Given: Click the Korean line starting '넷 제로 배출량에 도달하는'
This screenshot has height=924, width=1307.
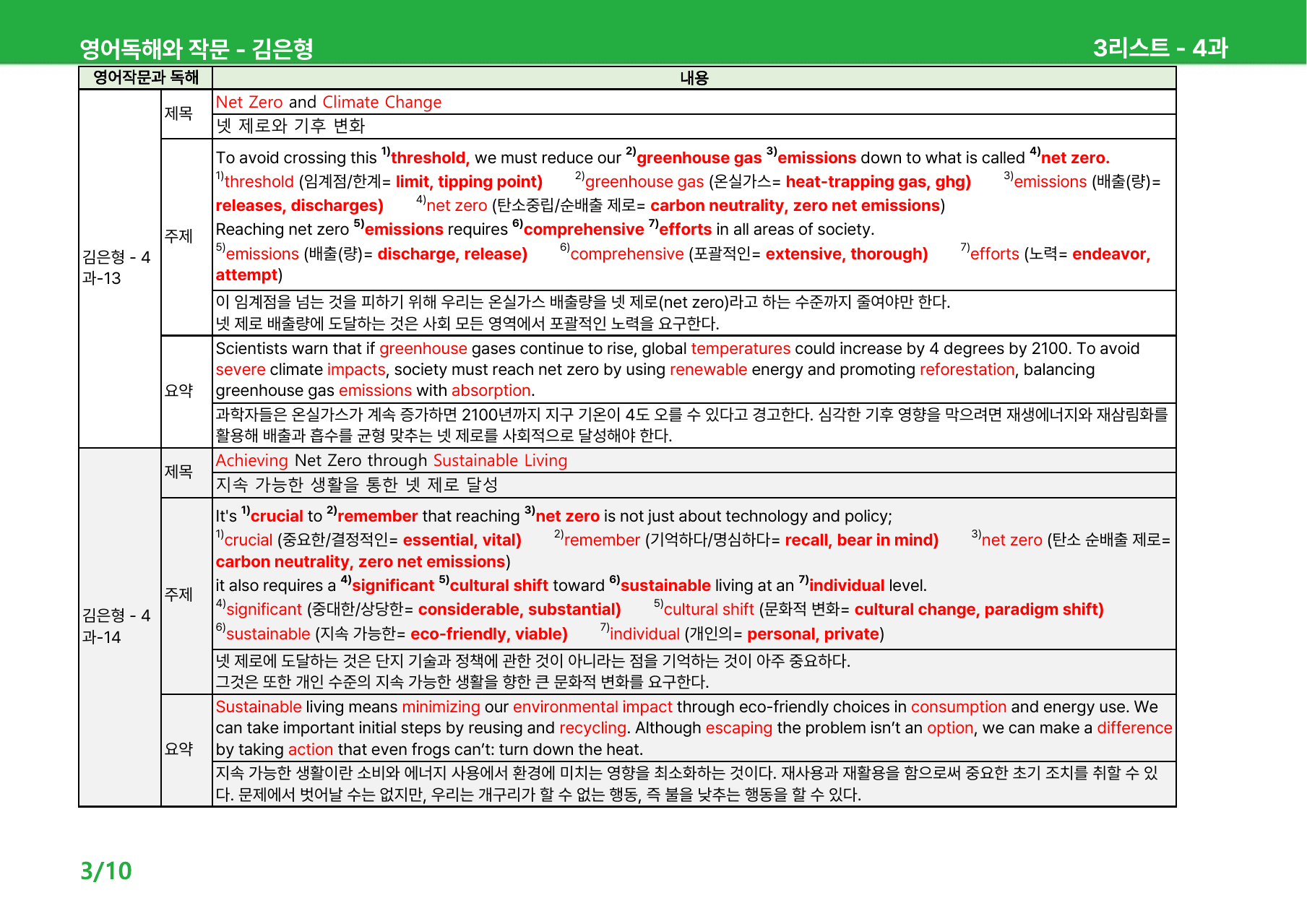Looking at the screenshot, I should tap(467, 323).
